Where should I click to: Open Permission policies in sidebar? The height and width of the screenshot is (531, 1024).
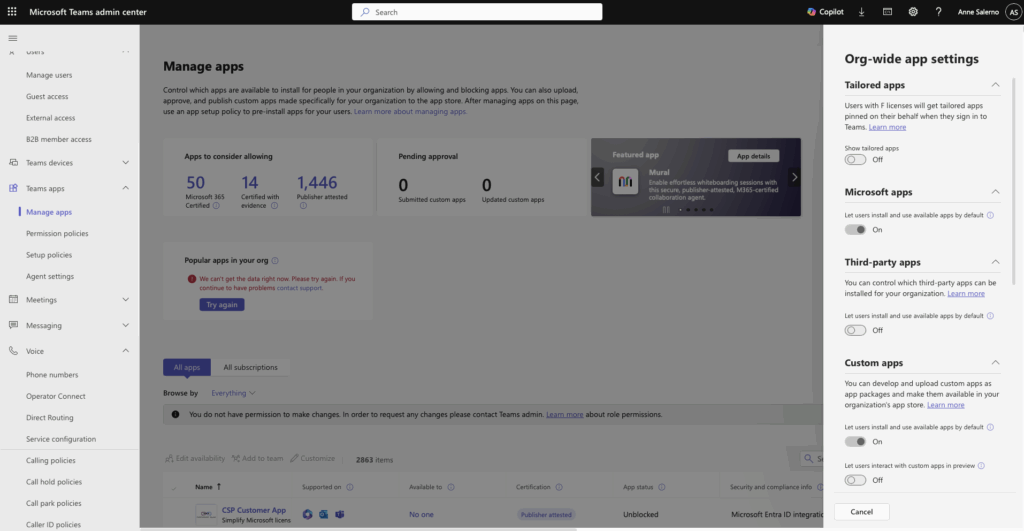click(x=57, y=233)
